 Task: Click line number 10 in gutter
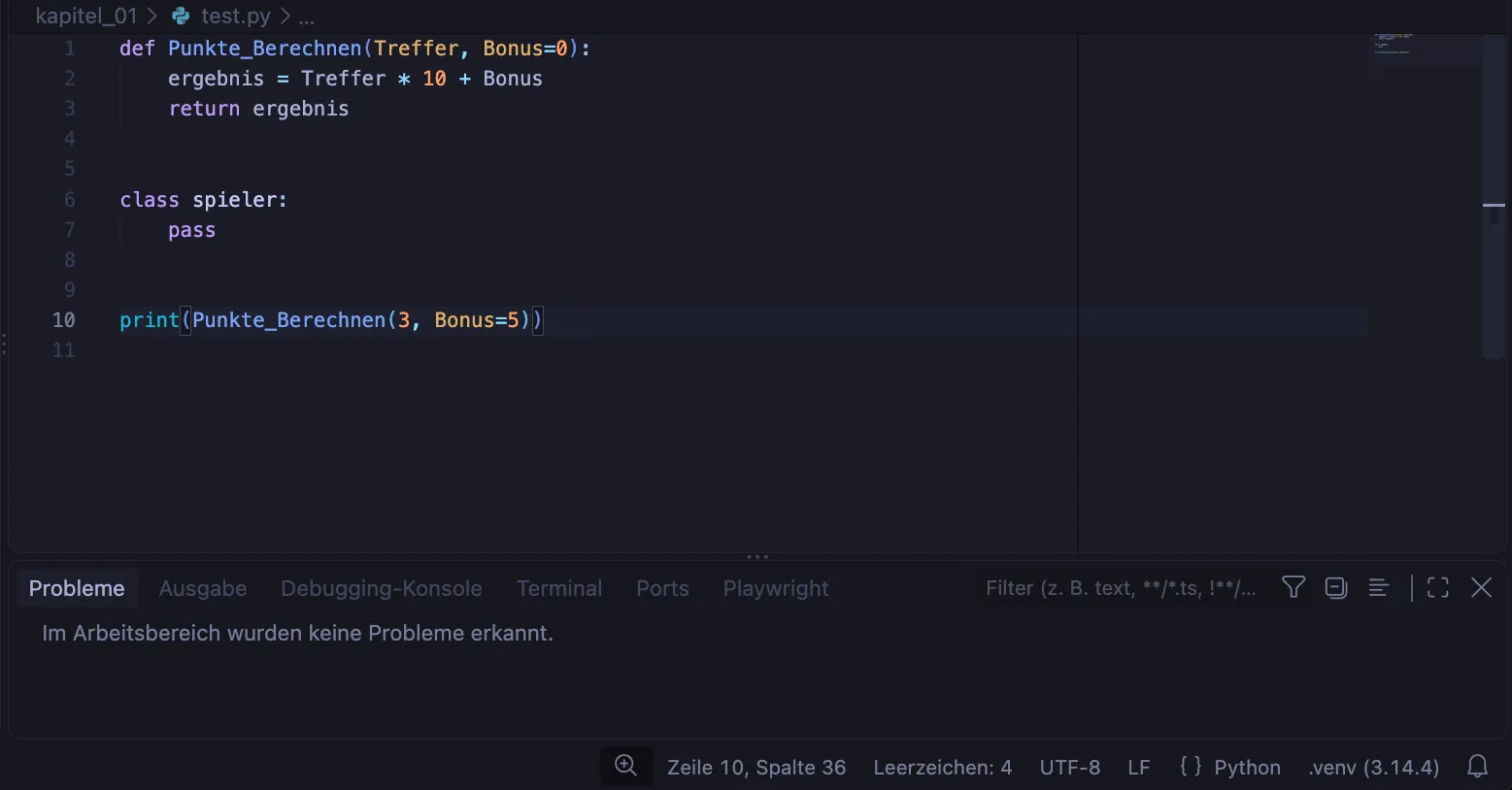(x=64, y=320)
